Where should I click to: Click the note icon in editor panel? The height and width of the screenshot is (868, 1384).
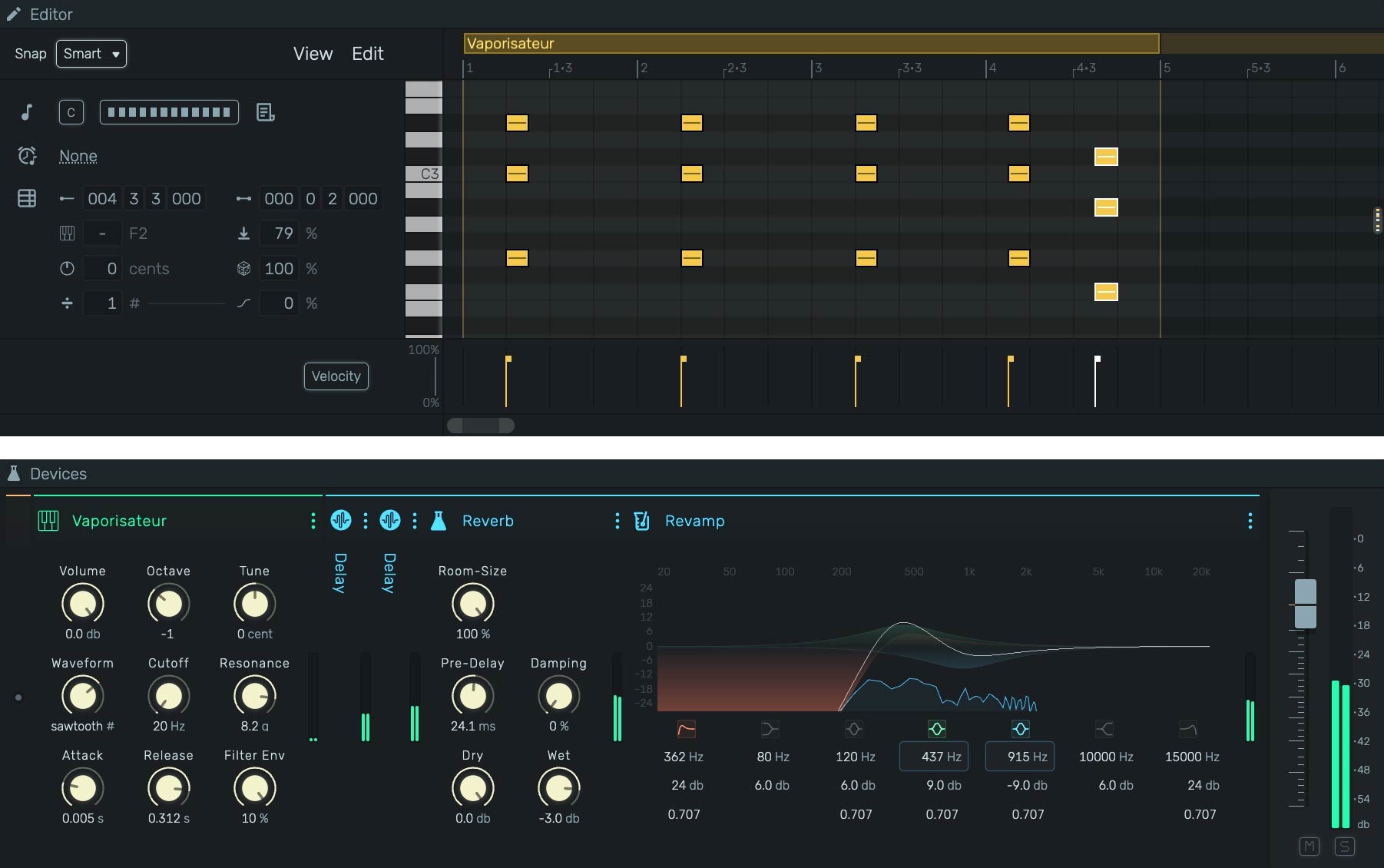point(27,112)
